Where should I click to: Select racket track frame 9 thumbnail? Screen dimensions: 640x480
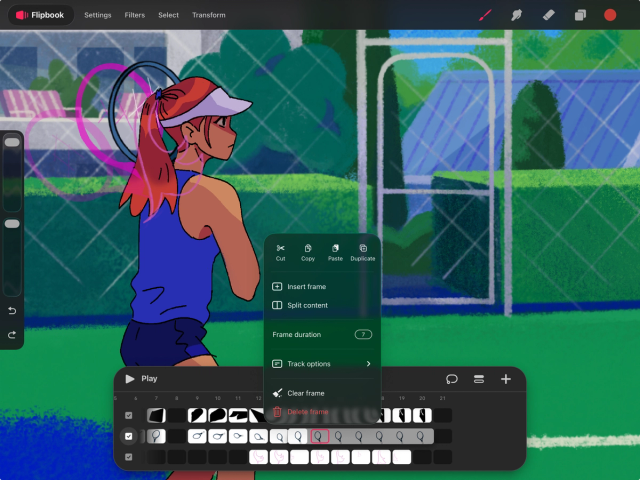197,436
